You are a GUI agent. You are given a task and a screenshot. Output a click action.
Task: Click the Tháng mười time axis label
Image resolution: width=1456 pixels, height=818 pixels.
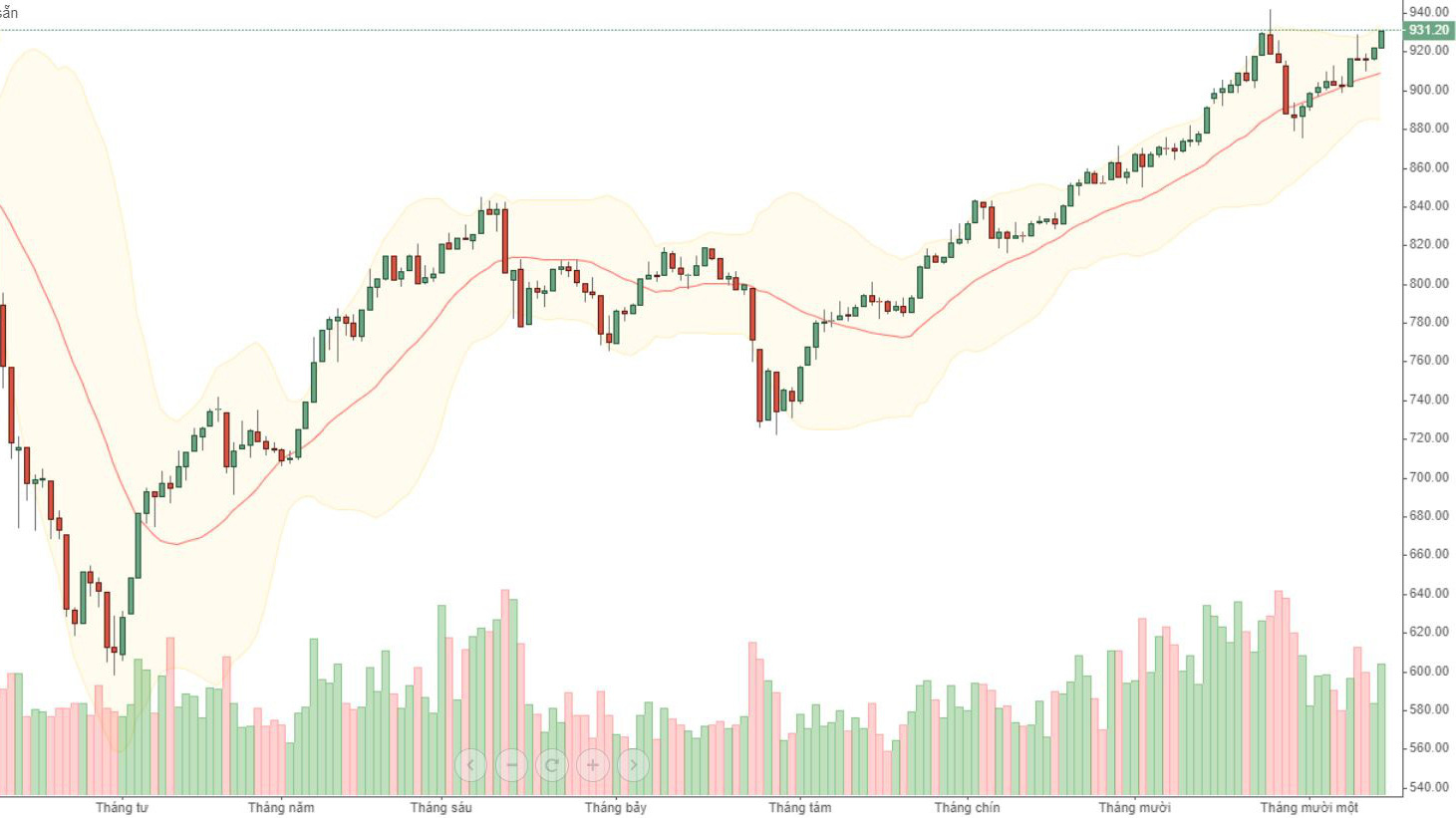click(x=1134, y=807)
